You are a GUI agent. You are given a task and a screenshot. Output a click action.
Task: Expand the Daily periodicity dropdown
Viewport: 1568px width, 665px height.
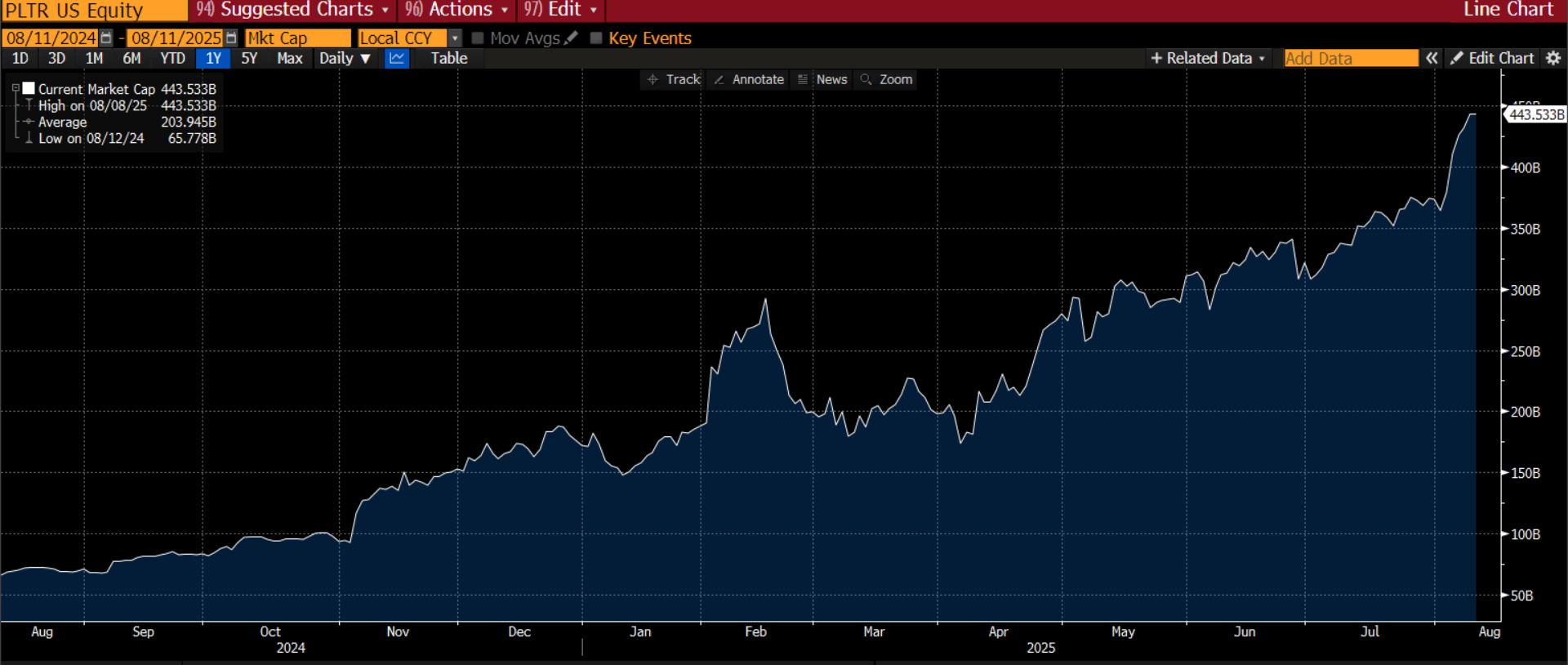(x=345, y=58)
